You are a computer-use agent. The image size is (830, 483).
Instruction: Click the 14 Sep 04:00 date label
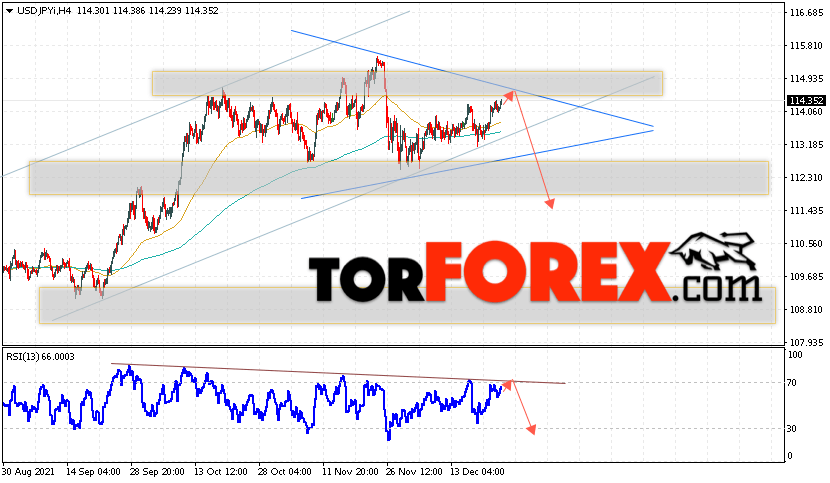[93, 472]
